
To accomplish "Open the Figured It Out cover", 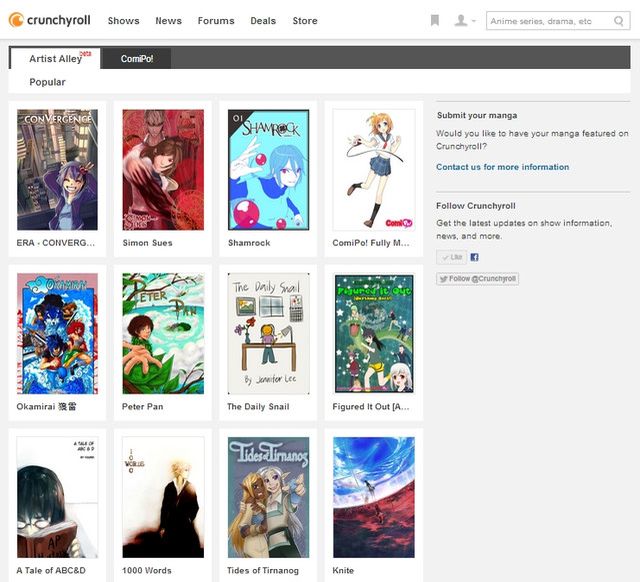I will pyautogui.click(x=373, y=333).
